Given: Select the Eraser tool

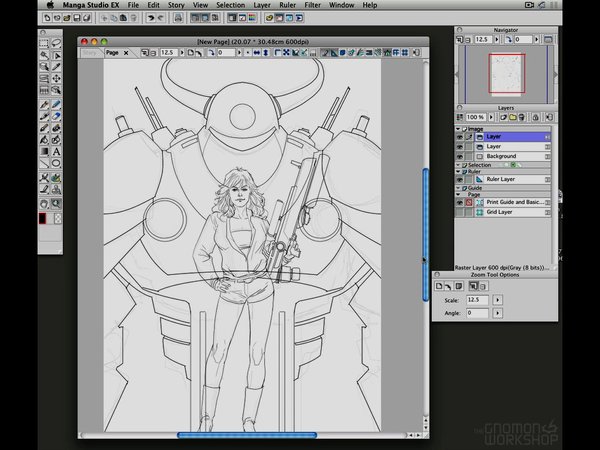Looking at the screenshot, I should coord(56,116).
